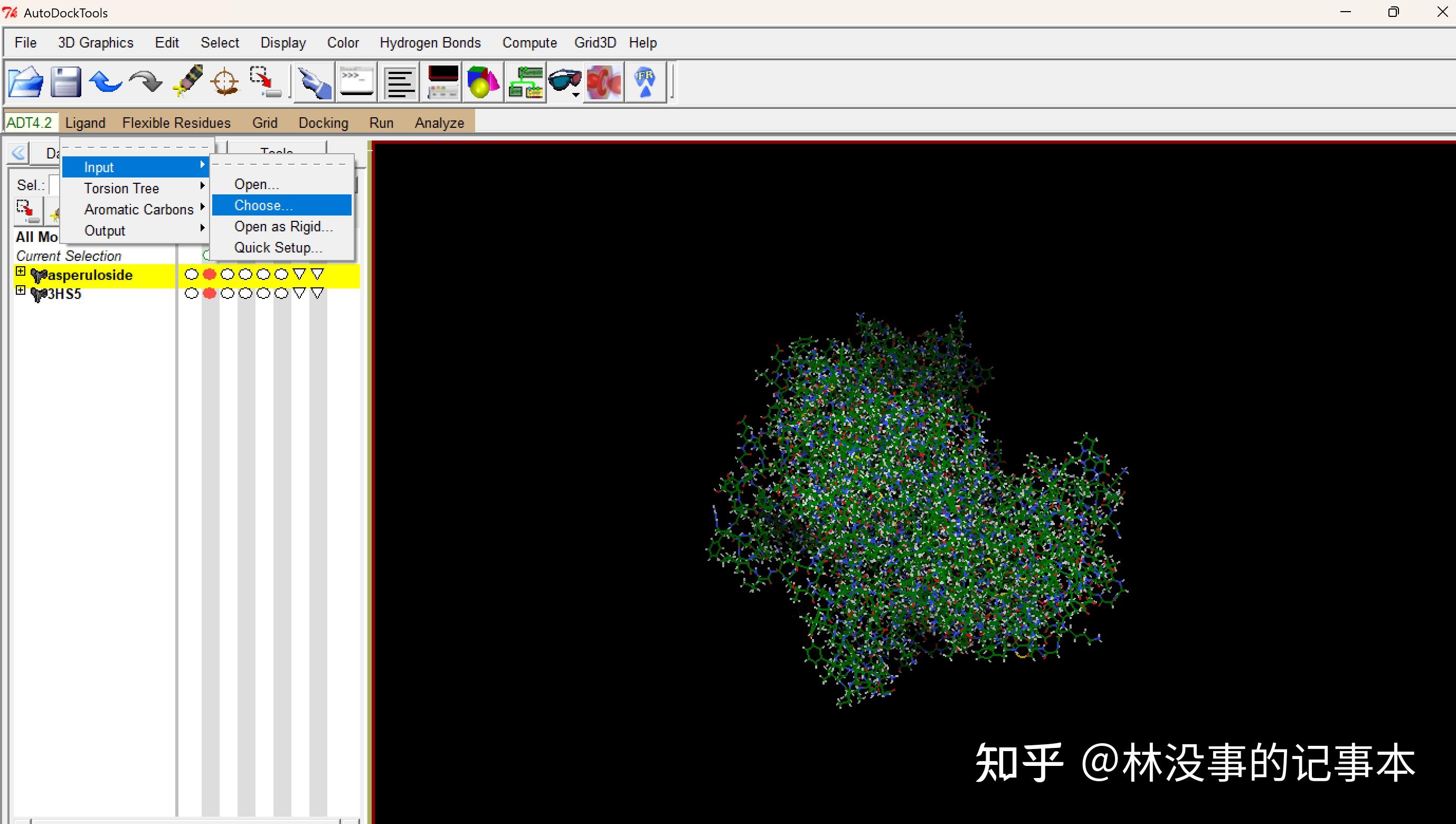
Task: Click the blue undo arrow icon
Action: (105, 82)
